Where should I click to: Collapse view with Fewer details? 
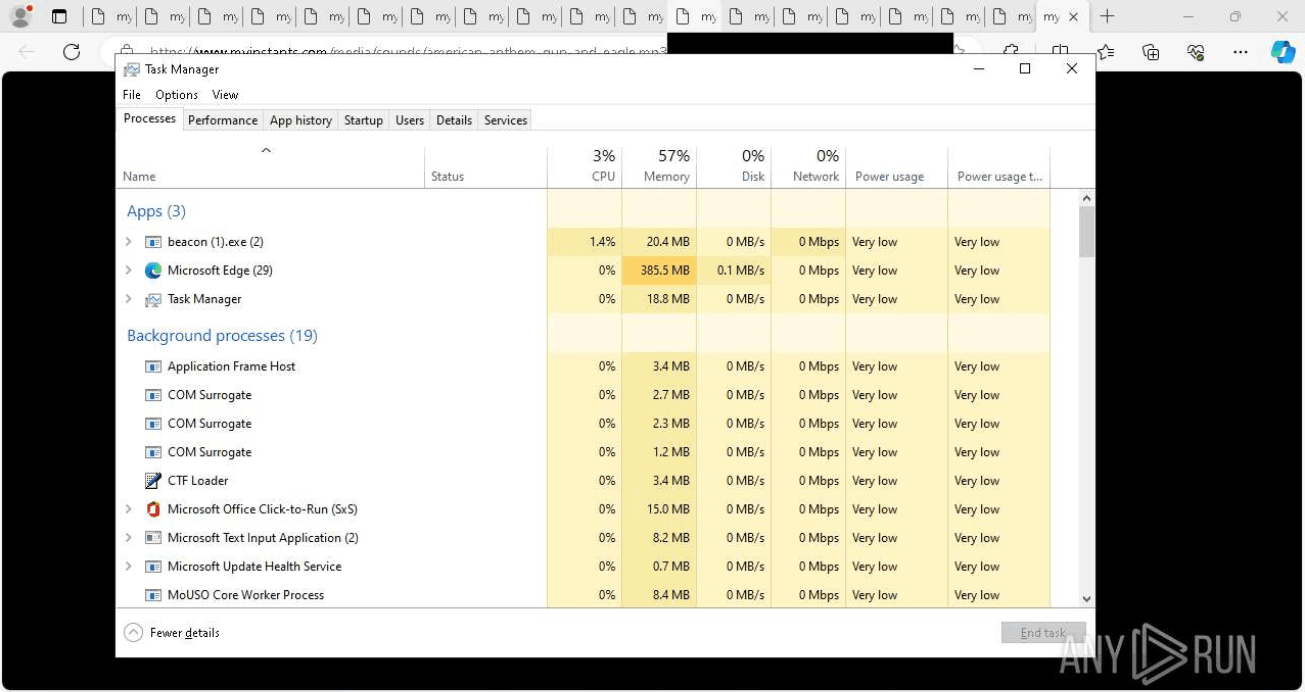(x=171, y=633)
